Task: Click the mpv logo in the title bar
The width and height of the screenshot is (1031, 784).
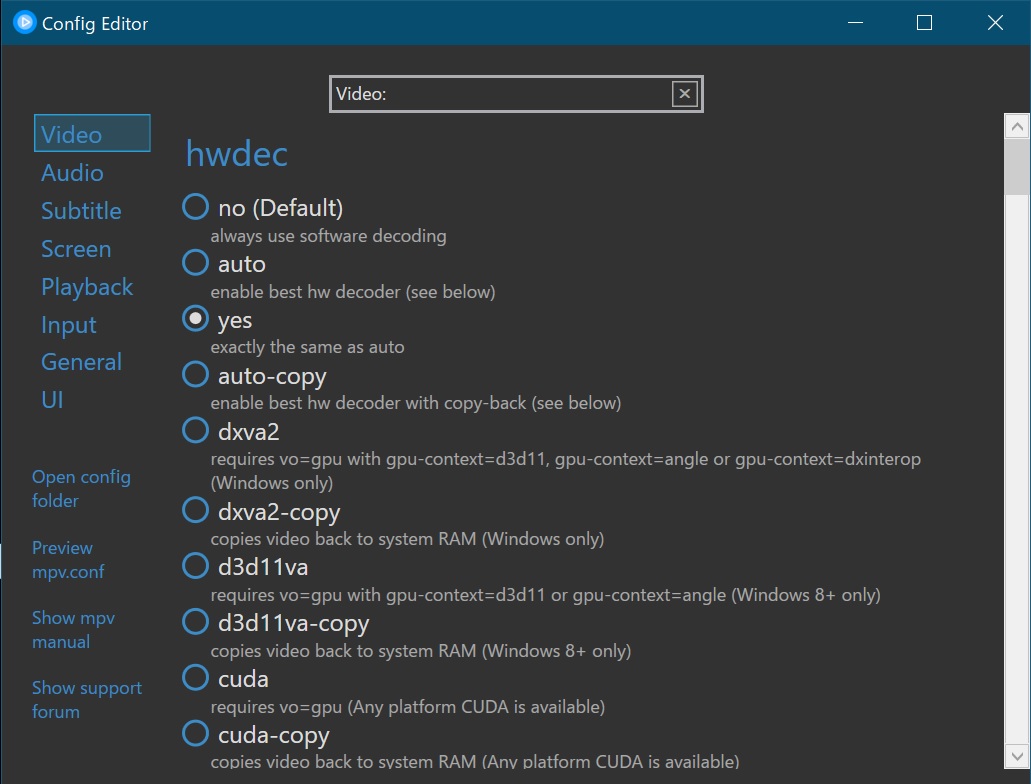Action: point(25,22)
